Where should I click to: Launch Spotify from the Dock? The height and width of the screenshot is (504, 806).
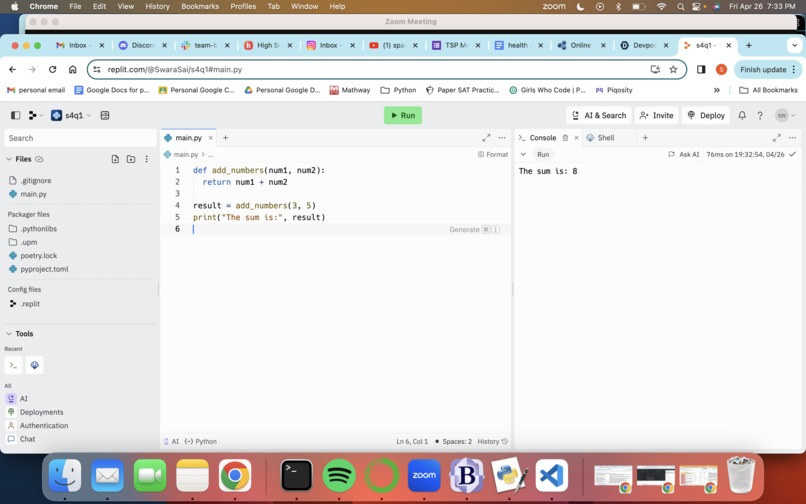tap(339, 475)
